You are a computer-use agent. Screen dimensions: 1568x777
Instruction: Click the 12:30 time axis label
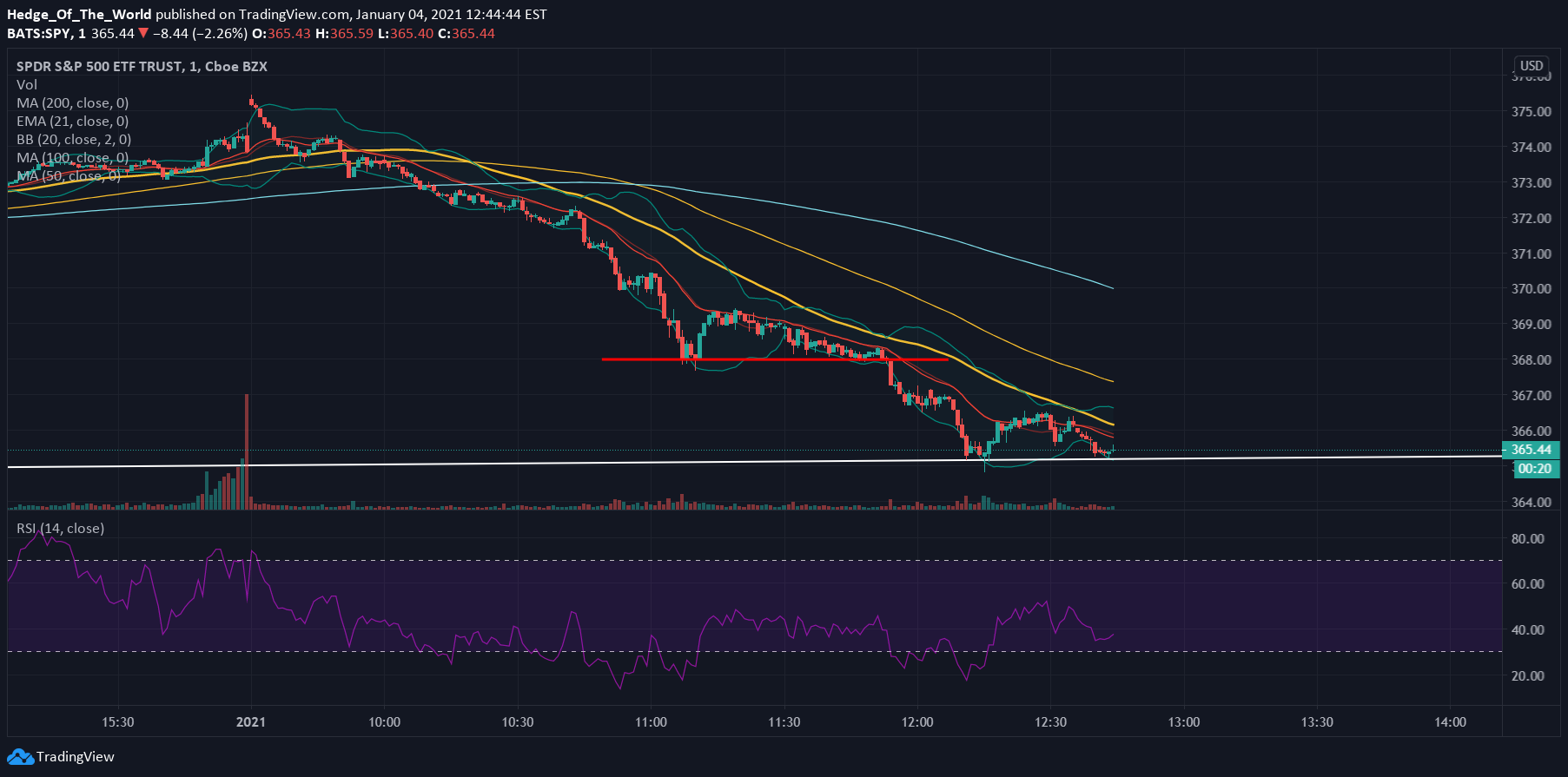click(1050, 722)
